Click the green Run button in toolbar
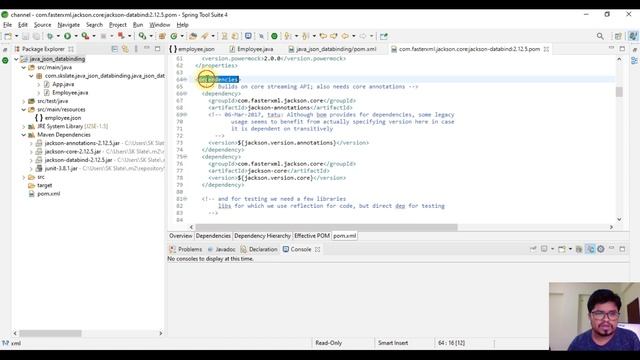640x360 pixels. click(x=67, y=36)
